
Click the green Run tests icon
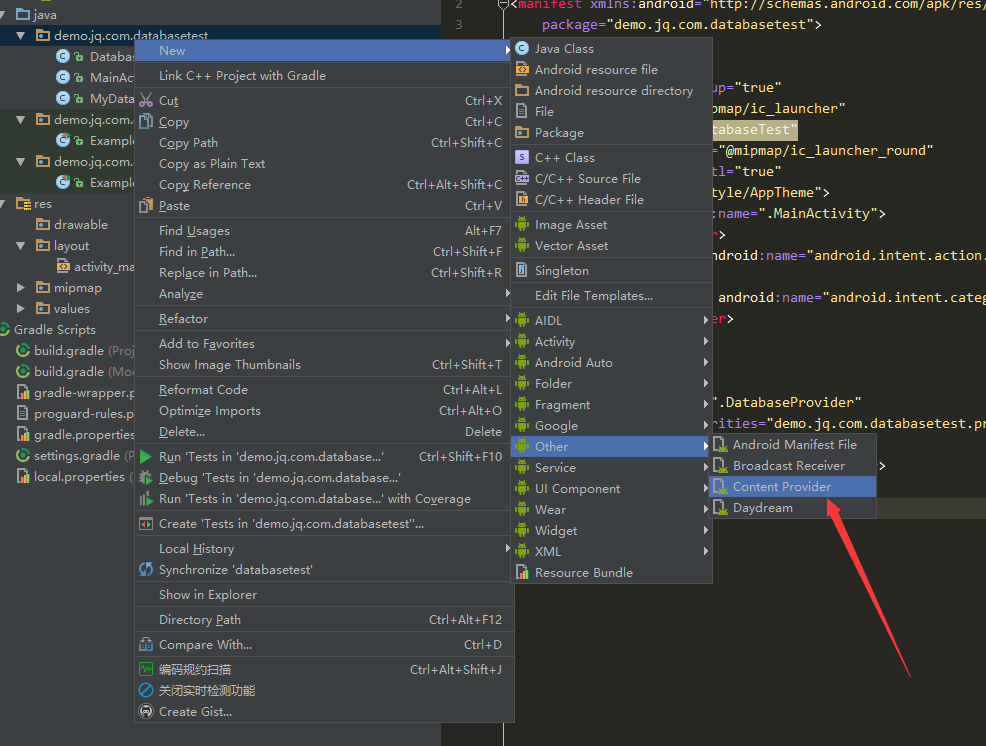tap(146, 457)
